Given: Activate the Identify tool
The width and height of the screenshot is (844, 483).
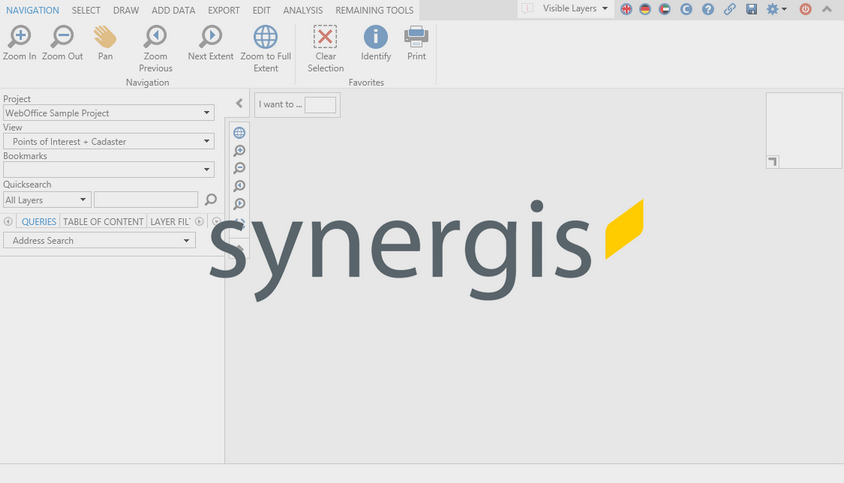Looking at the screenshot, I should [x=376, y=43].
